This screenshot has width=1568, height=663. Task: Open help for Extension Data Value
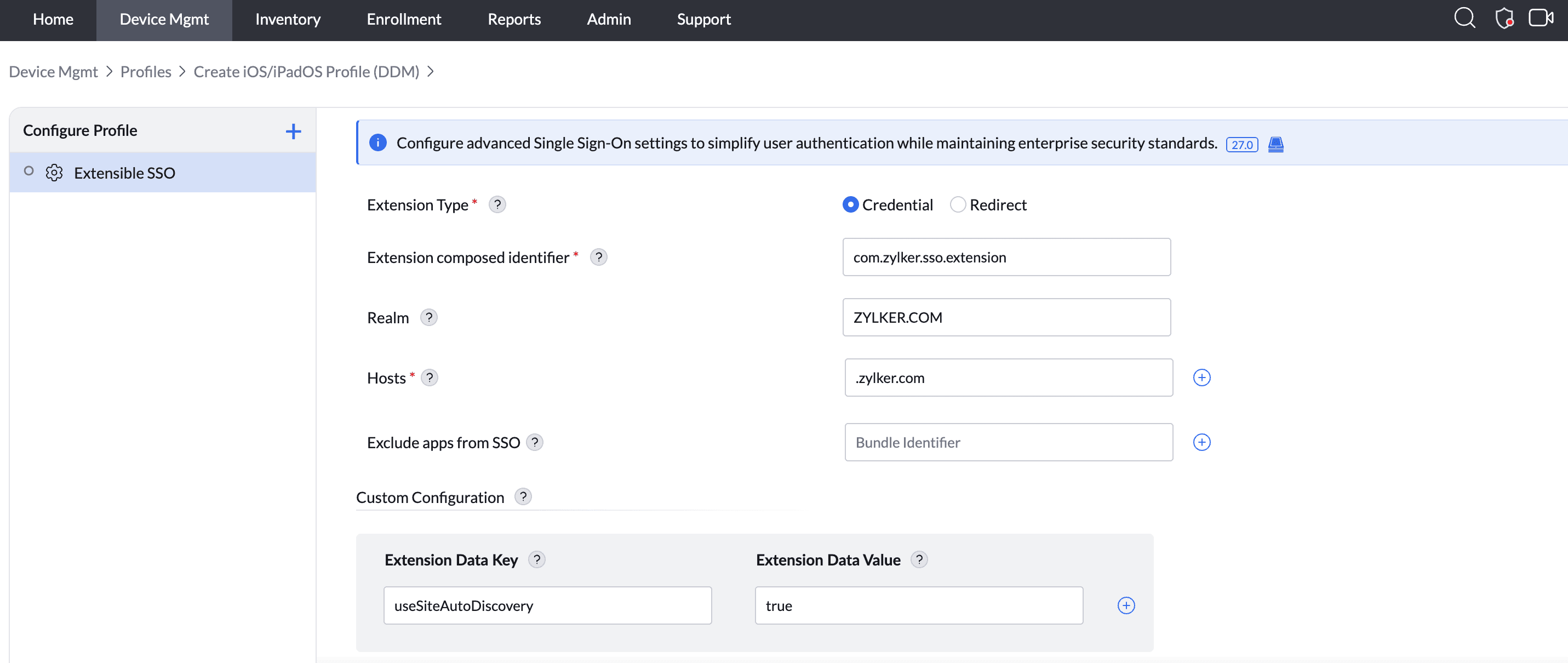point(919,559)
